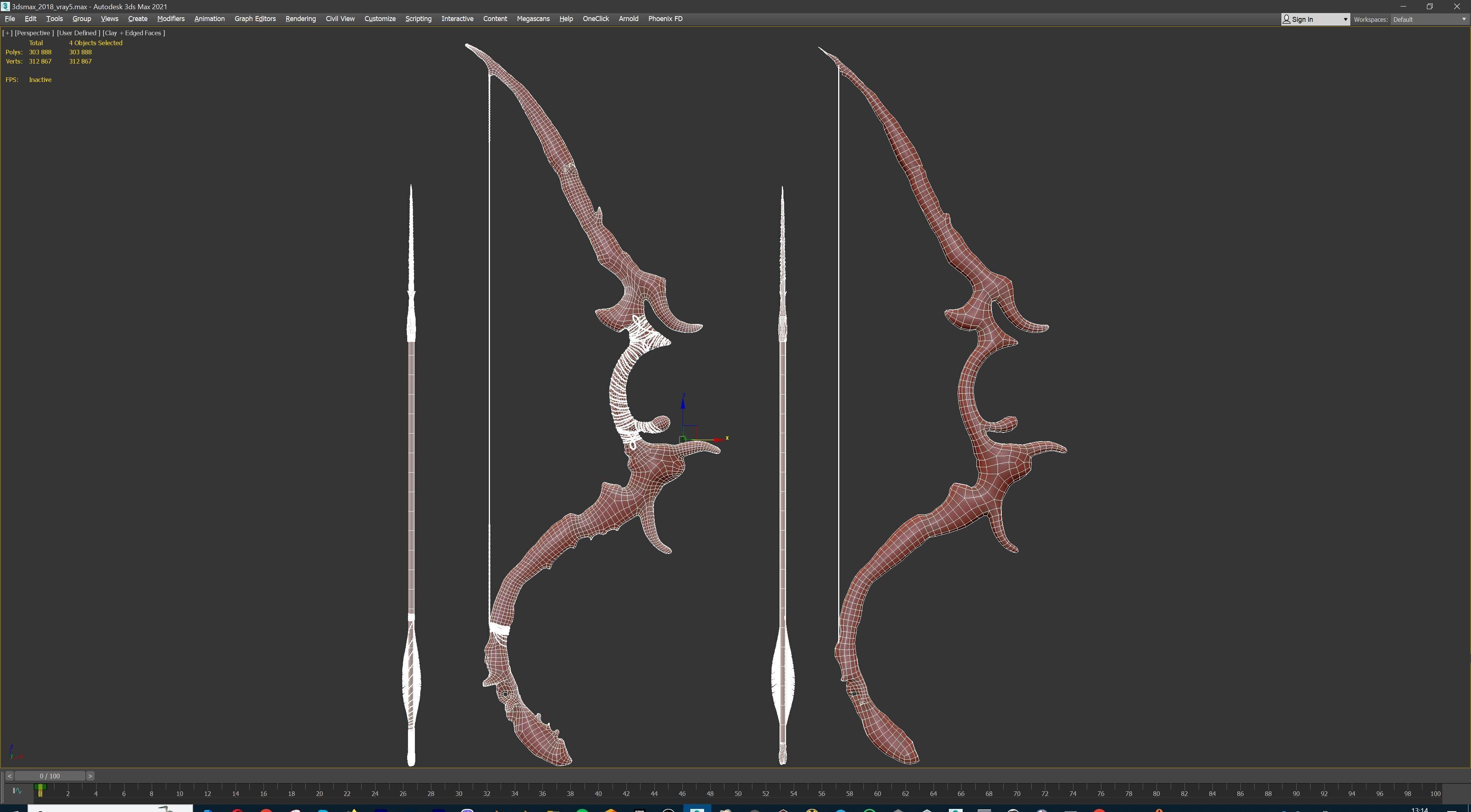Open the Graph Editors menu

click(x=255, y=19)
